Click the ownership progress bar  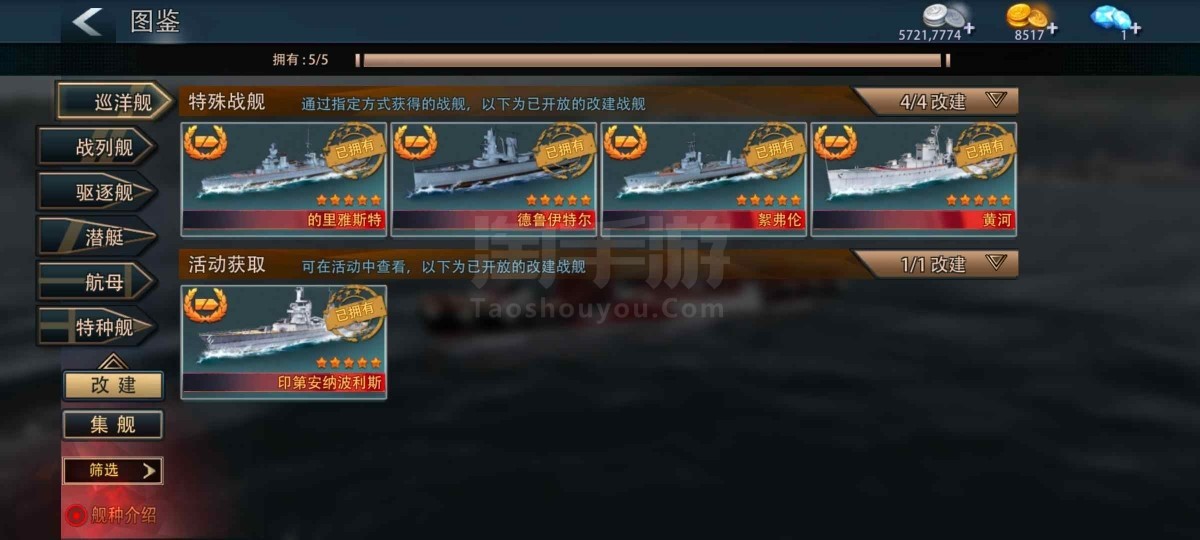[652, 60]
